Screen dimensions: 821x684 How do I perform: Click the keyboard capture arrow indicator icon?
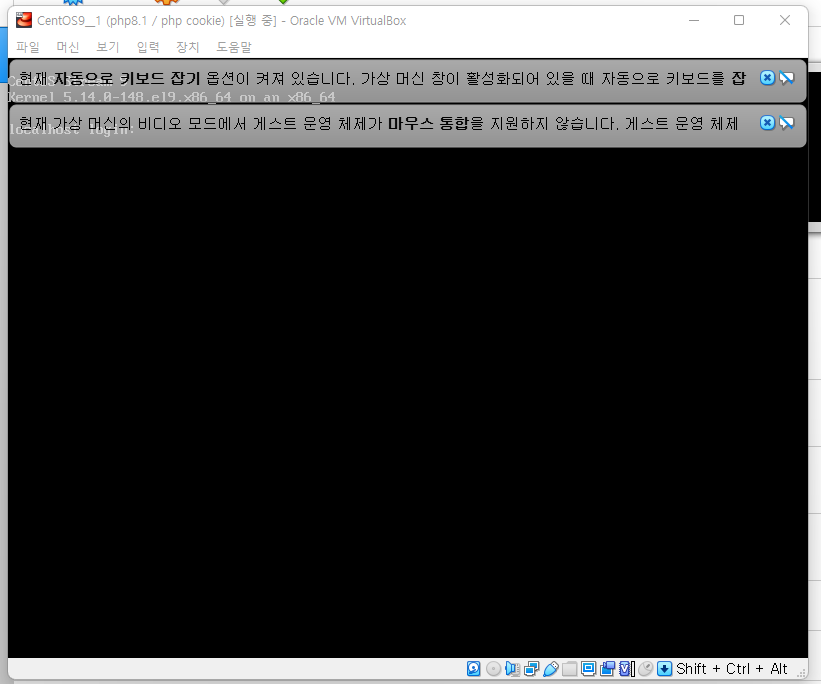[664, 669]
